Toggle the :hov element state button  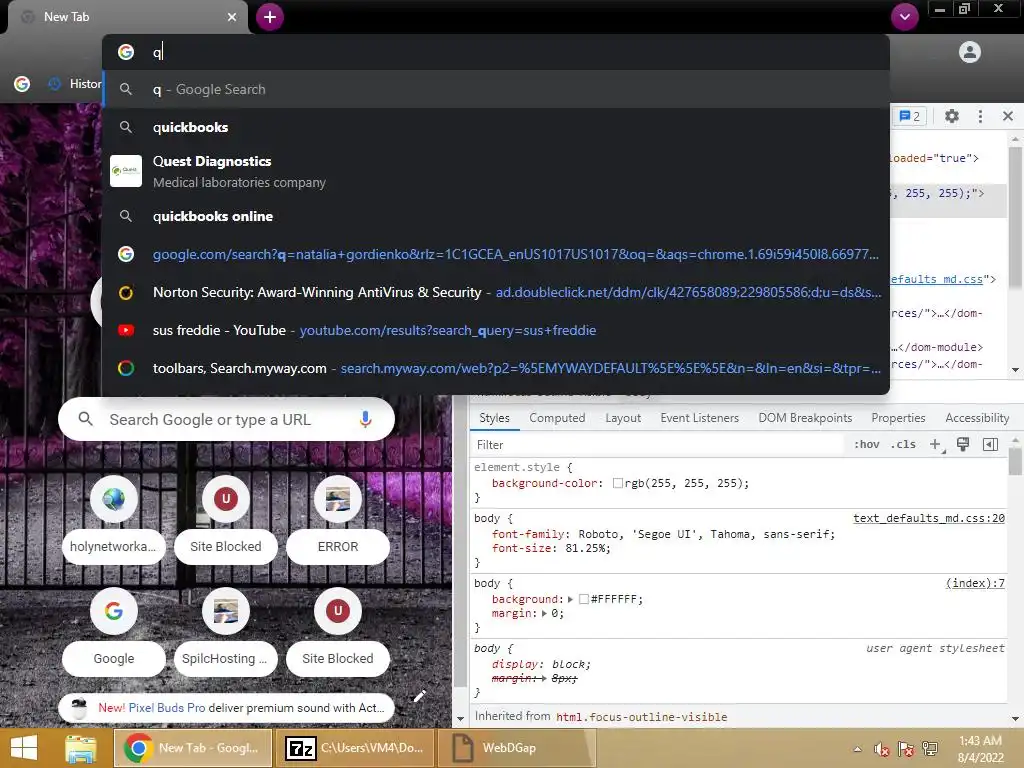tap(867, 445)
